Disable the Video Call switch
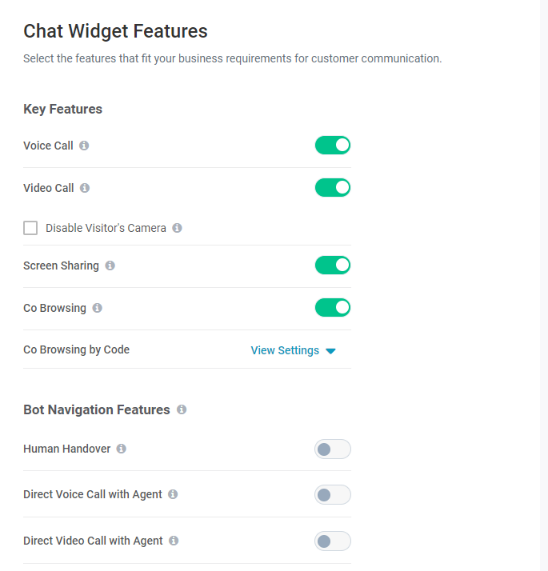Screen dimensions: 548x571 point(333,188)
